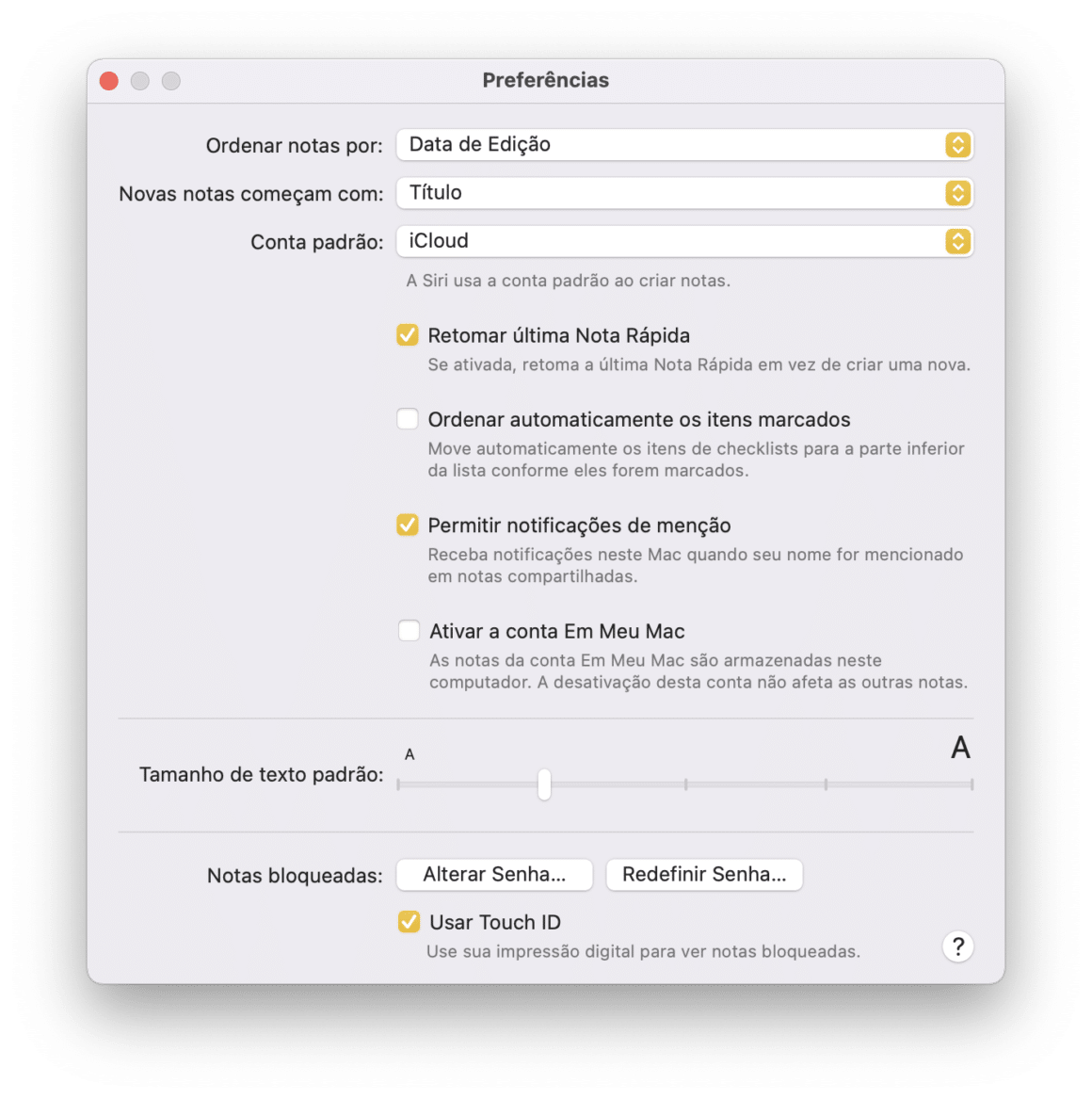The width and height of the screenshot is (1092, 1099).
Task: Uncheck Usar Touch ID
Action: tap(408, 922)
